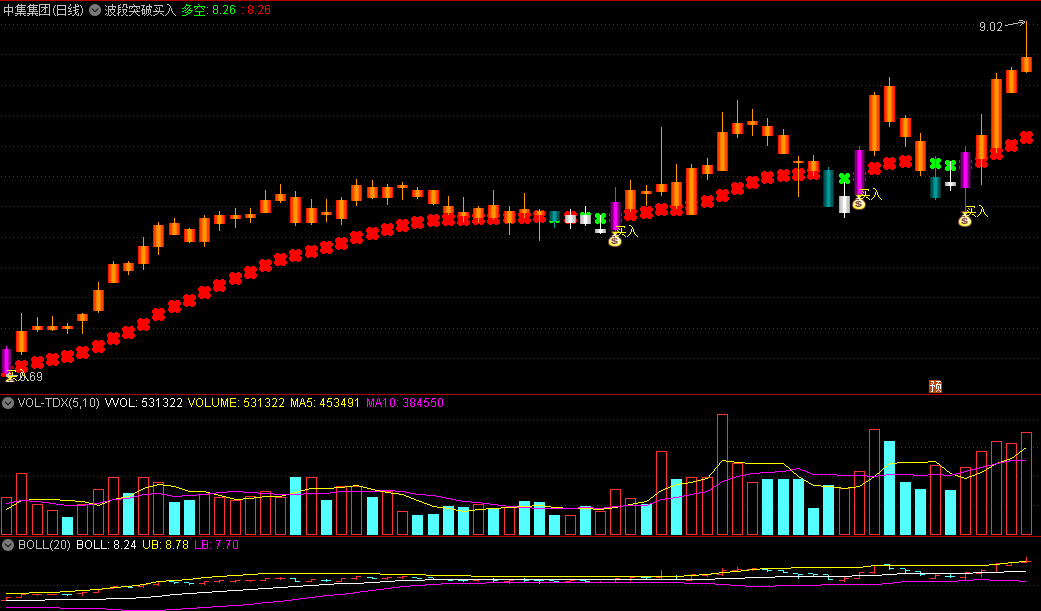Click the first 买入 money bag signal icon
Image resolution: width=1041 pixels, height=611 pixels.
tap(615, 240)
